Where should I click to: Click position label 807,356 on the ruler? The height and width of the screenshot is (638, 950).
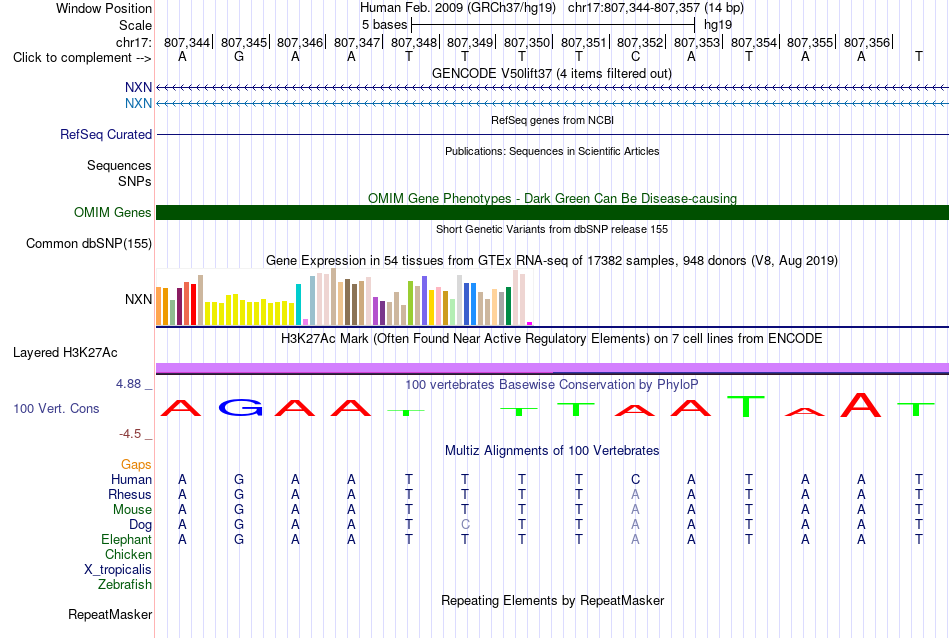[867, 42]
